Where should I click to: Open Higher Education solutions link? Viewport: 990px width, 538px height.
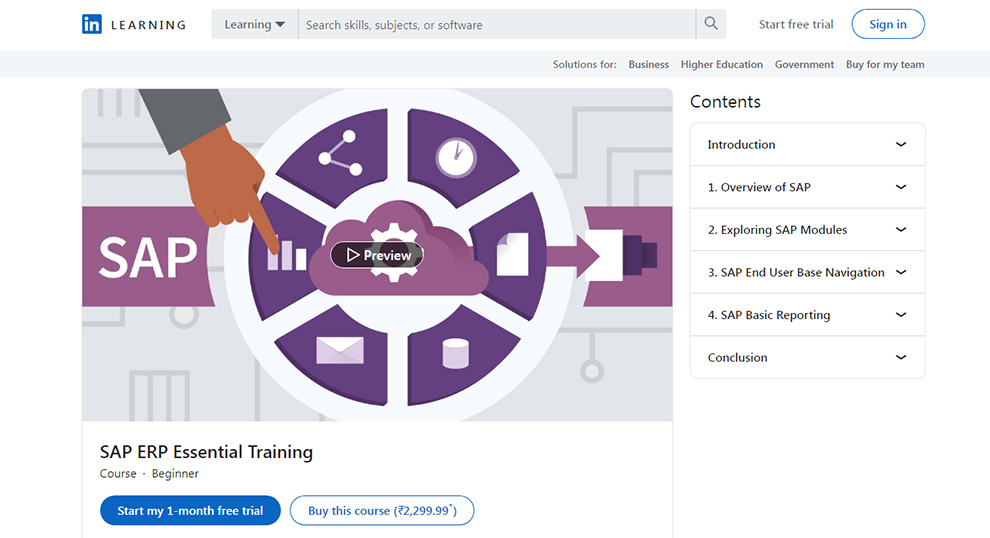click(722, 64)
